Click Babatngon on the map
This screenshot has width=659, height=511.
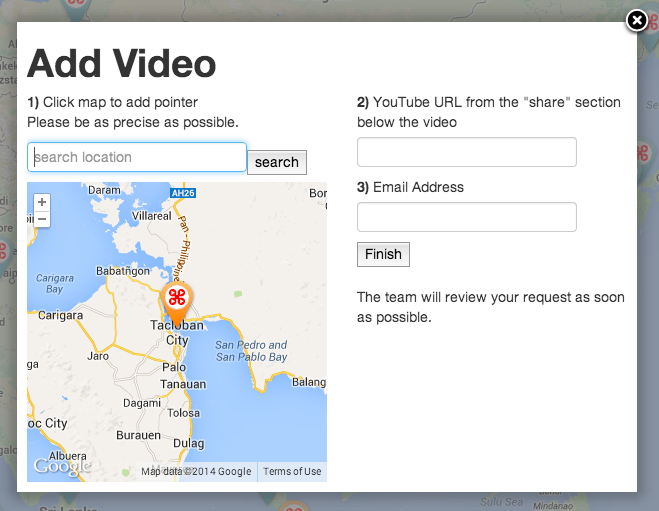click(123, 270)
